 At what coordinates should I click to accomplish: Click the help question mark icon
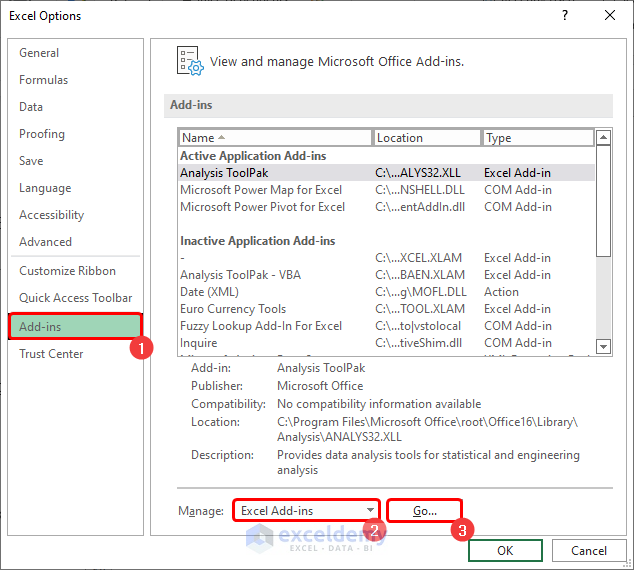[565, 15]
